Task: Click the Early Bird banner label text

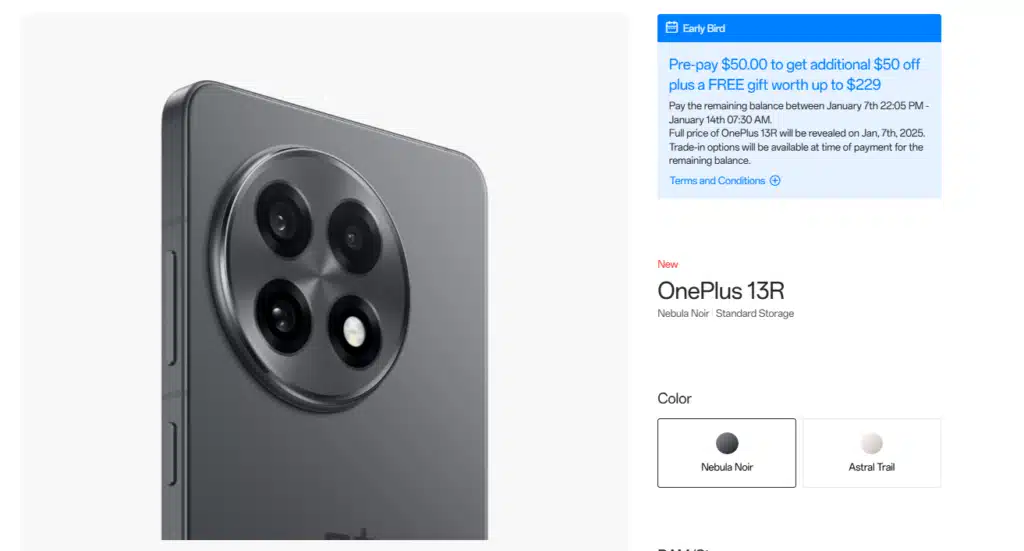Action: click(703, 28)
